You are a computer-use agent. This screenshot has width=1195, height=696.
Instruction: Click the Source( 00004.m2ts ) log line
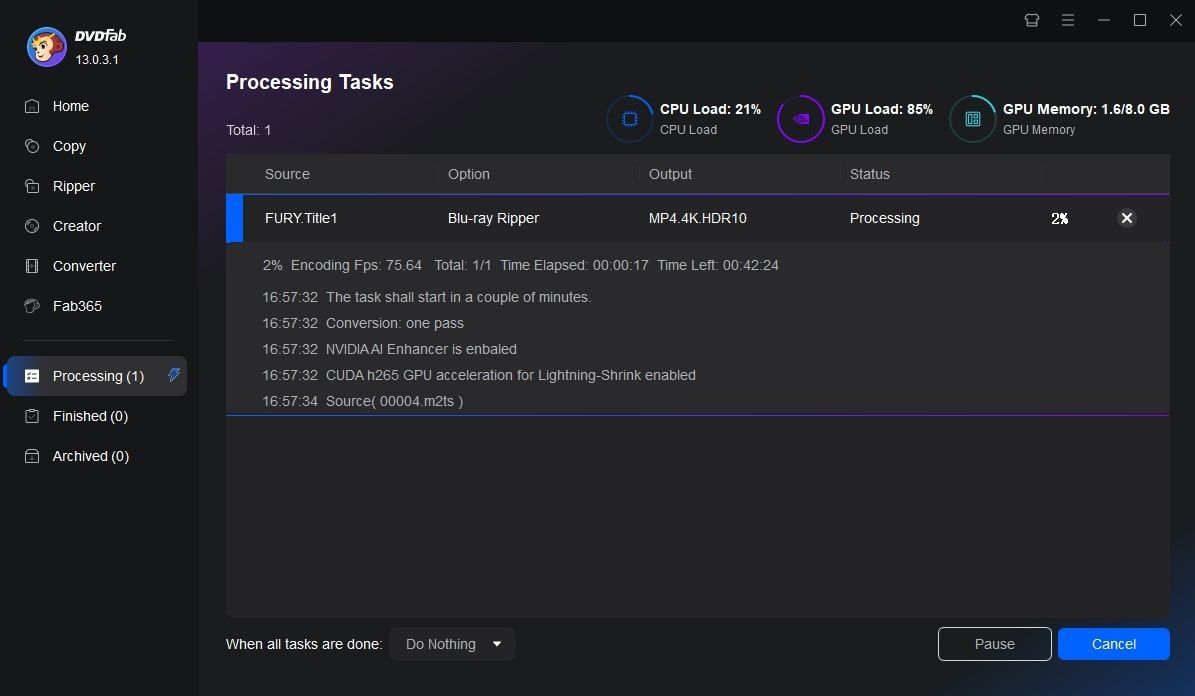click(x=363, y=401)
